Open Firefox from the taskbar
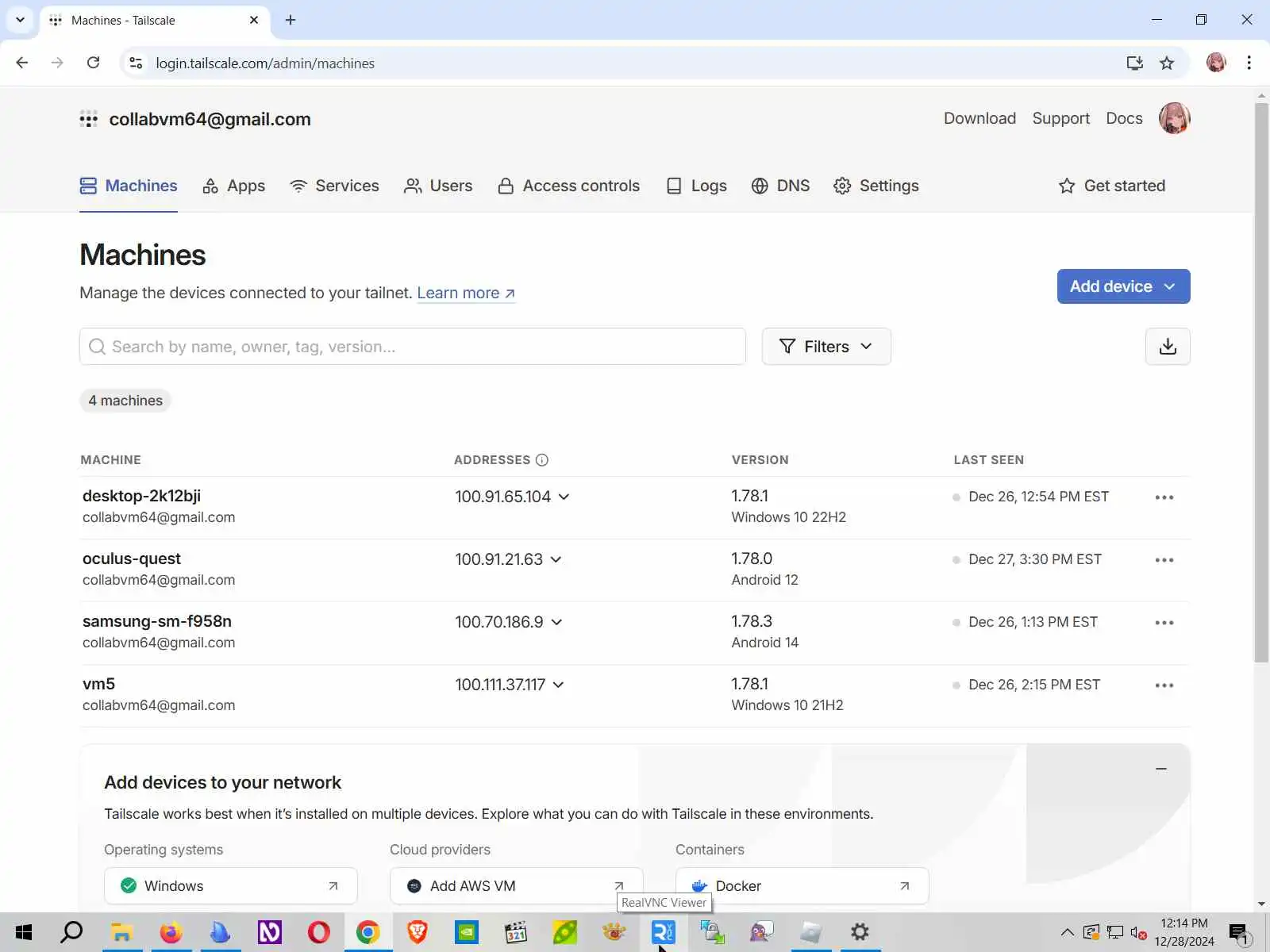Viewport: 1270px width, 952px height. tap(171, 932)
